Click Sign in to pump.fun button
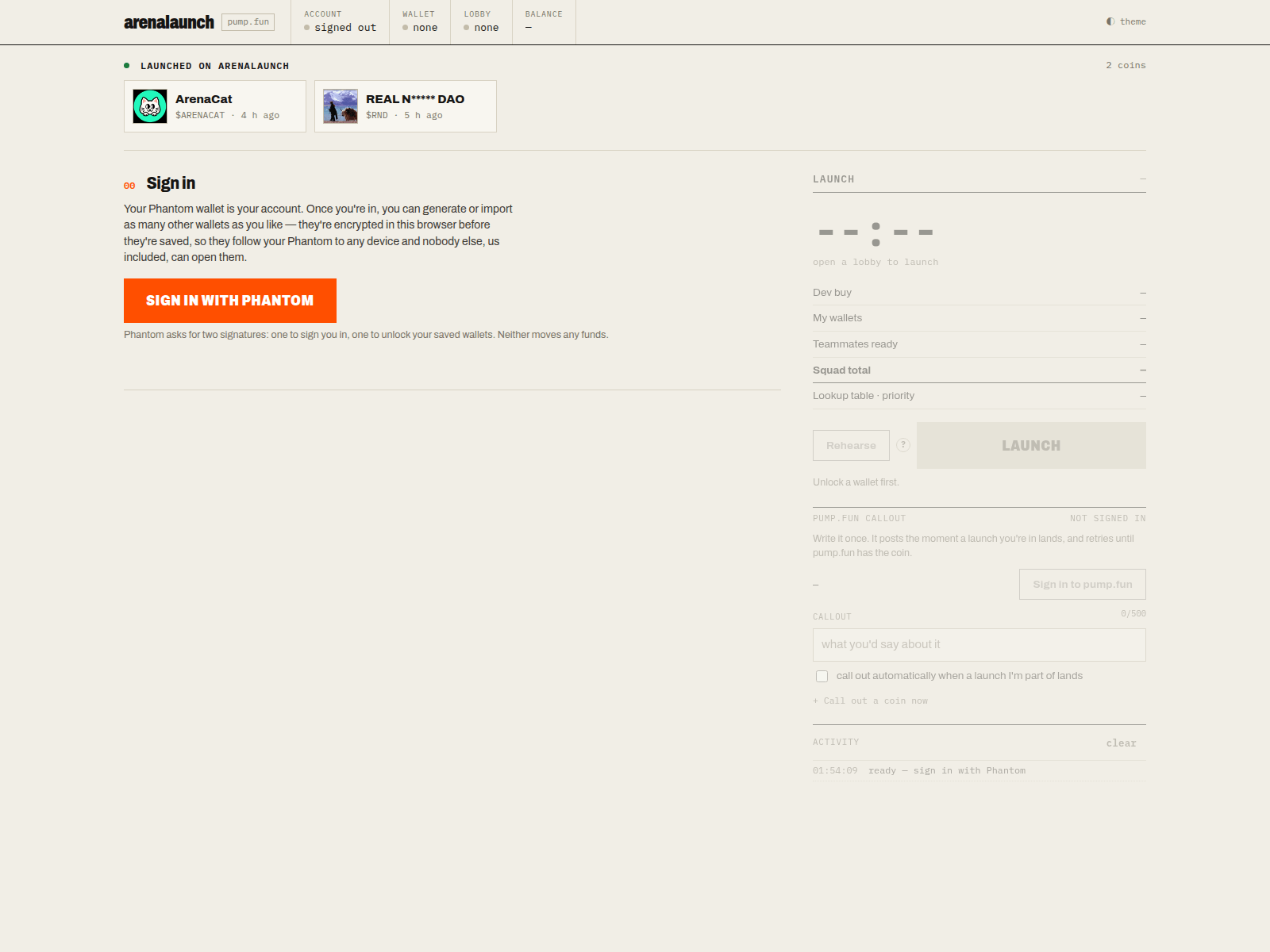 [x=1083, y=585]
